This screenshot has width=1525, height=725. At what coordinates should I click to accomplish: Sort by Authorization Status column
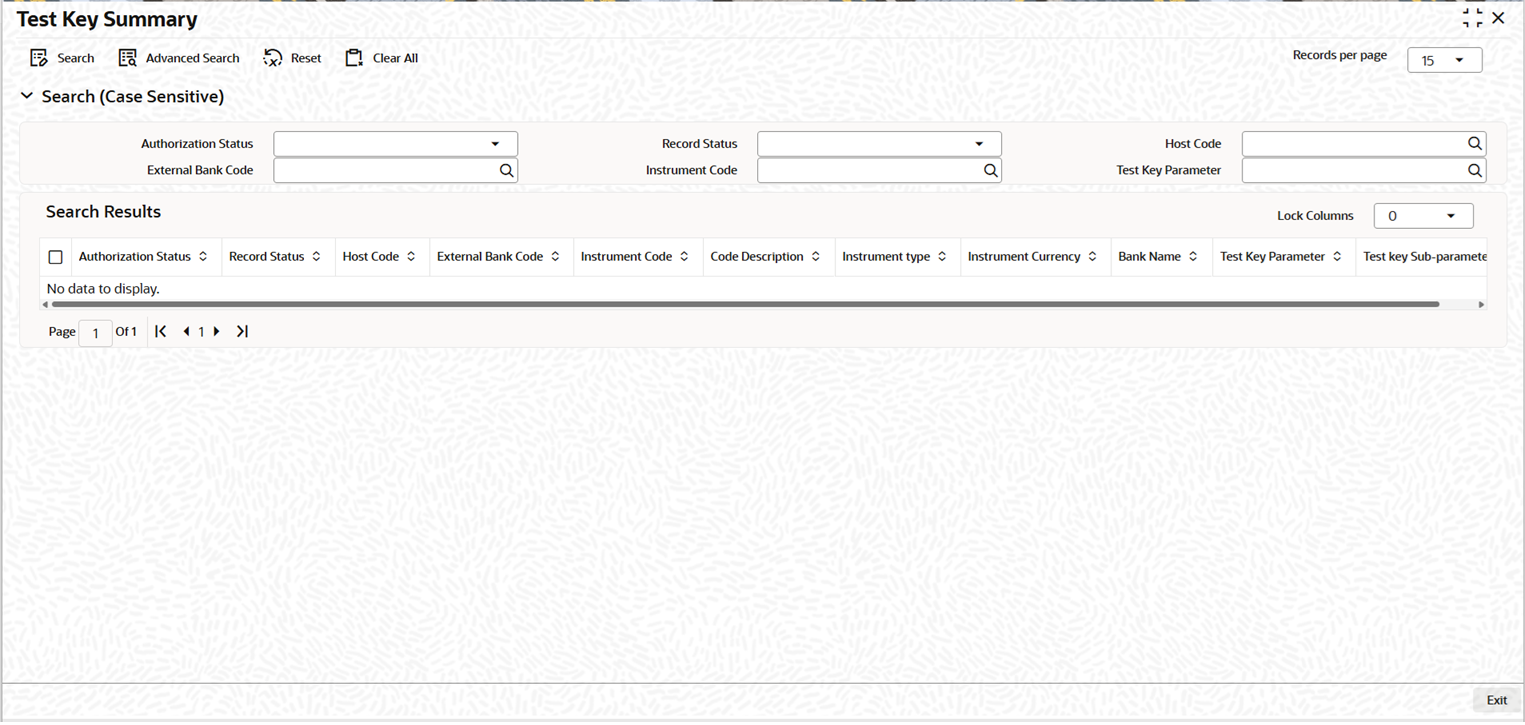(203, 257)
